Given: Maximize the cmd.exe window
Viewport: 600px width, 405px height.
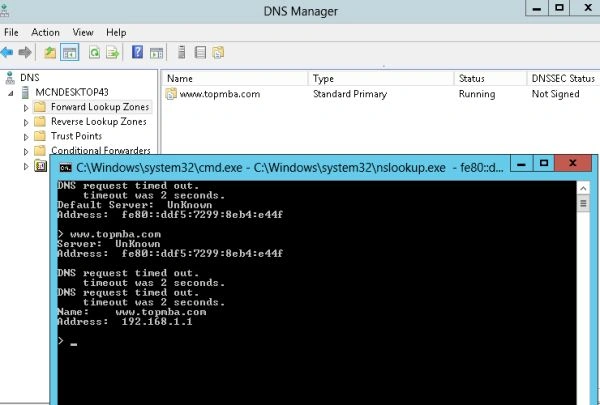Looking at the screenshot, I should pos(543,163).
